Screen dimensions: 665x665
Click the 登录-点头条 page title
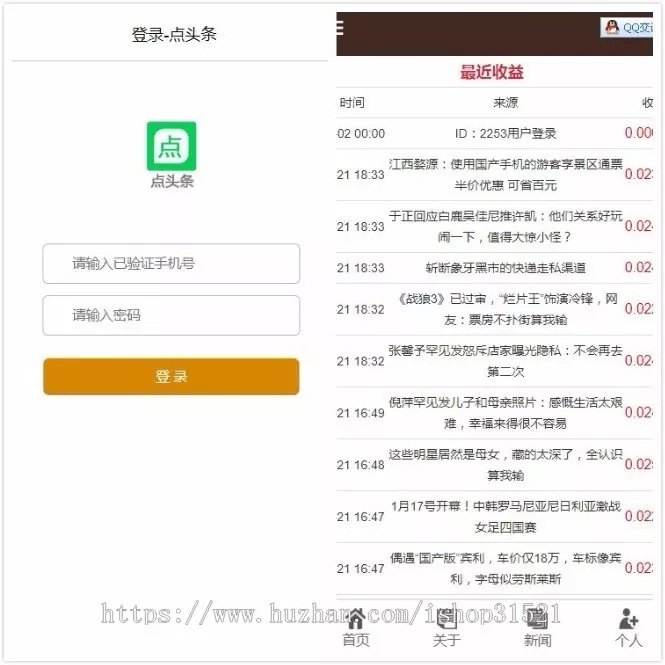[174, 34]
